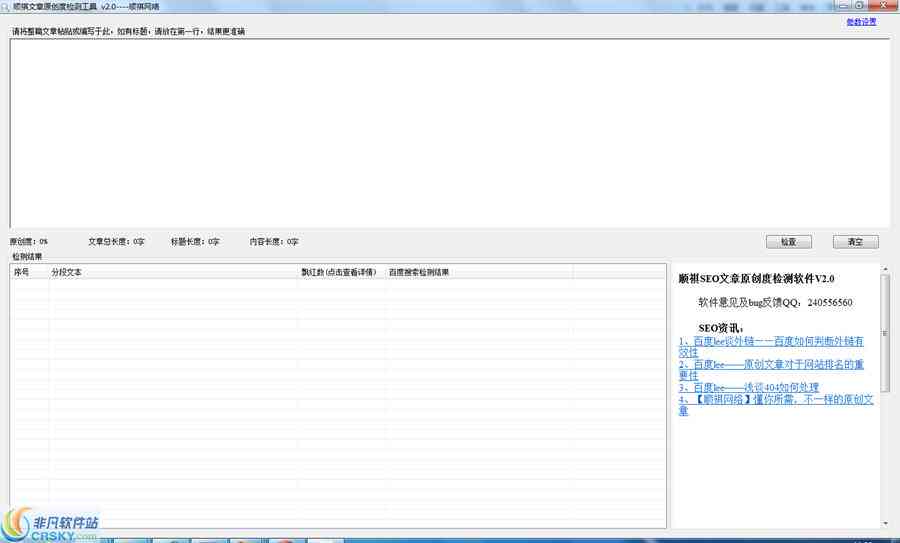Image resolution: width=900 pixels, height=543 pixels.
Task: Minimize the detection tool window
Action: click(843, 6)
